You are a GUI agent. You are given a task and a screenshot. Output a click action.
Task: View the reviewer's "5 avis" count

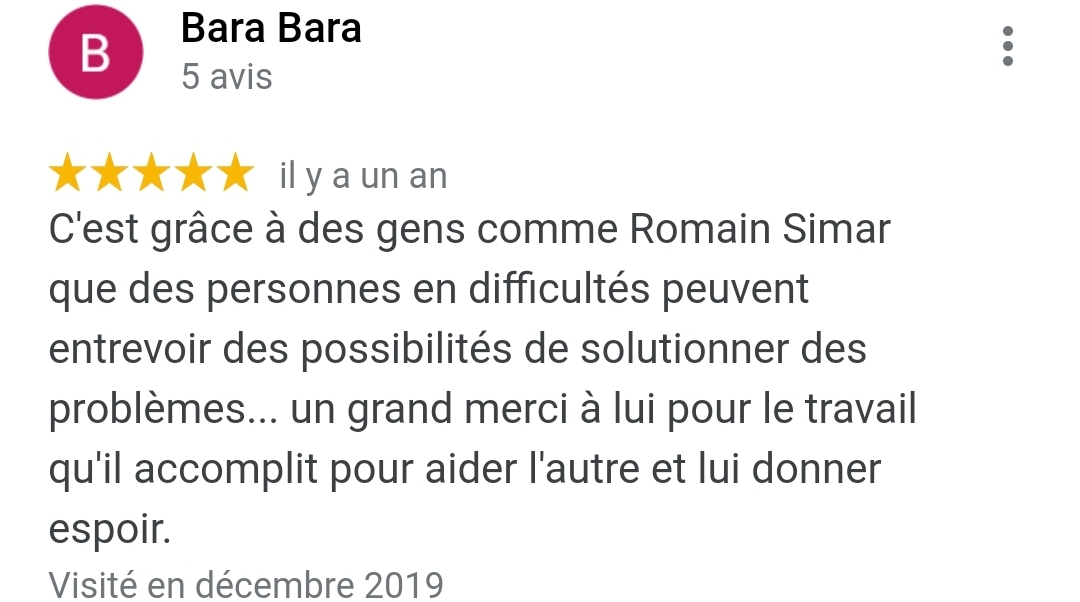pyautogui.click(x=227, y=77)
